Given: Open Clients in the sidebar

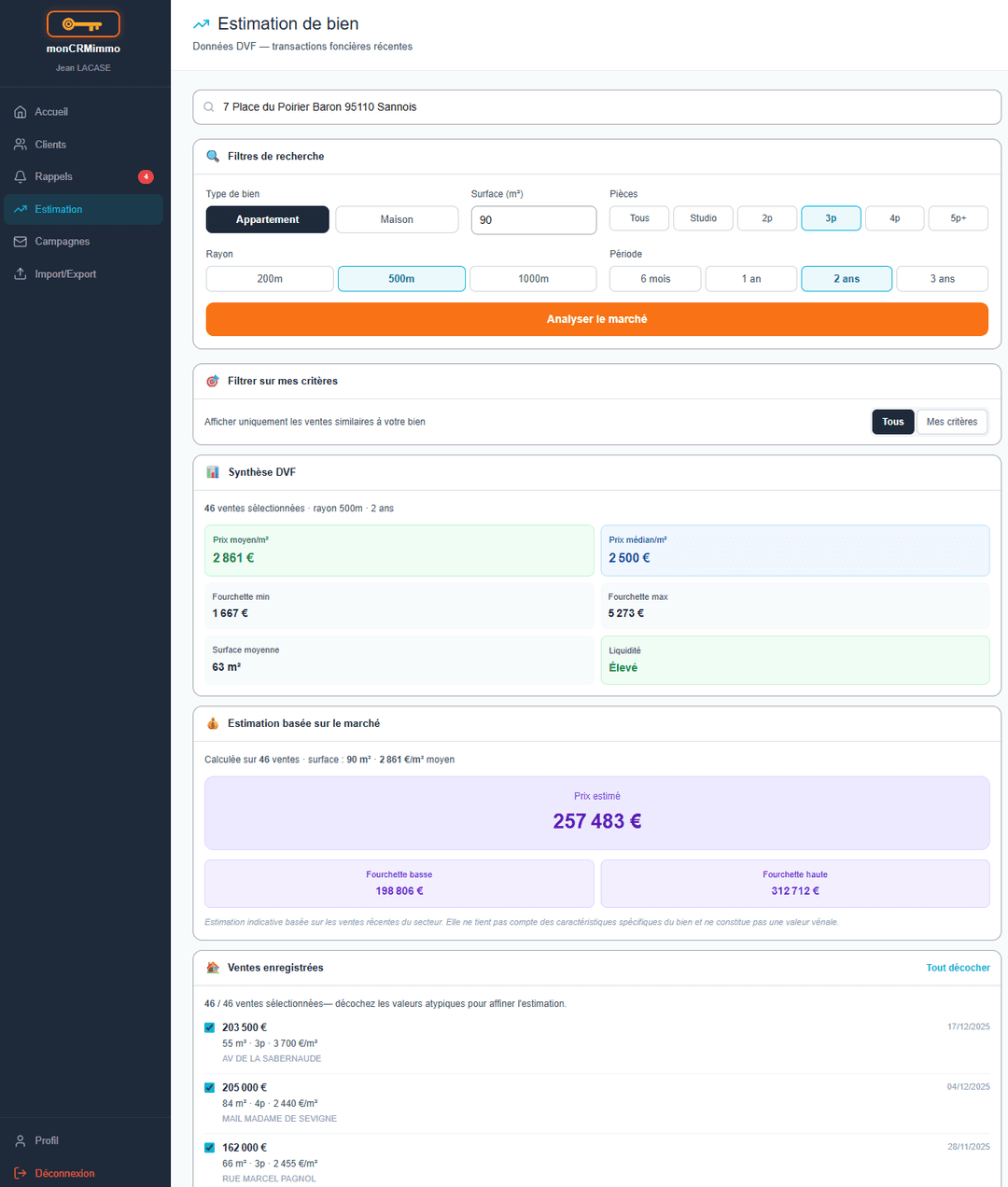Looking at the screenshot, I should pos(83,145).
